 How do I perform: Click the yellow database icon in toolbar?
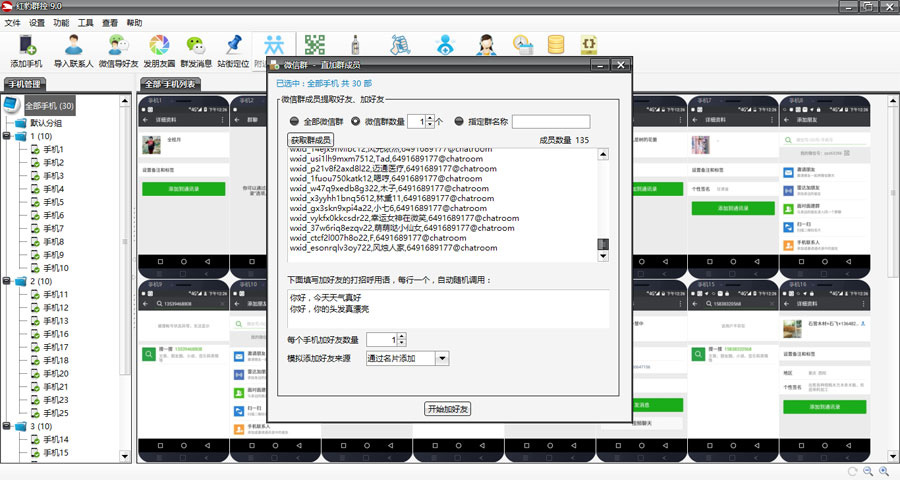556,45
